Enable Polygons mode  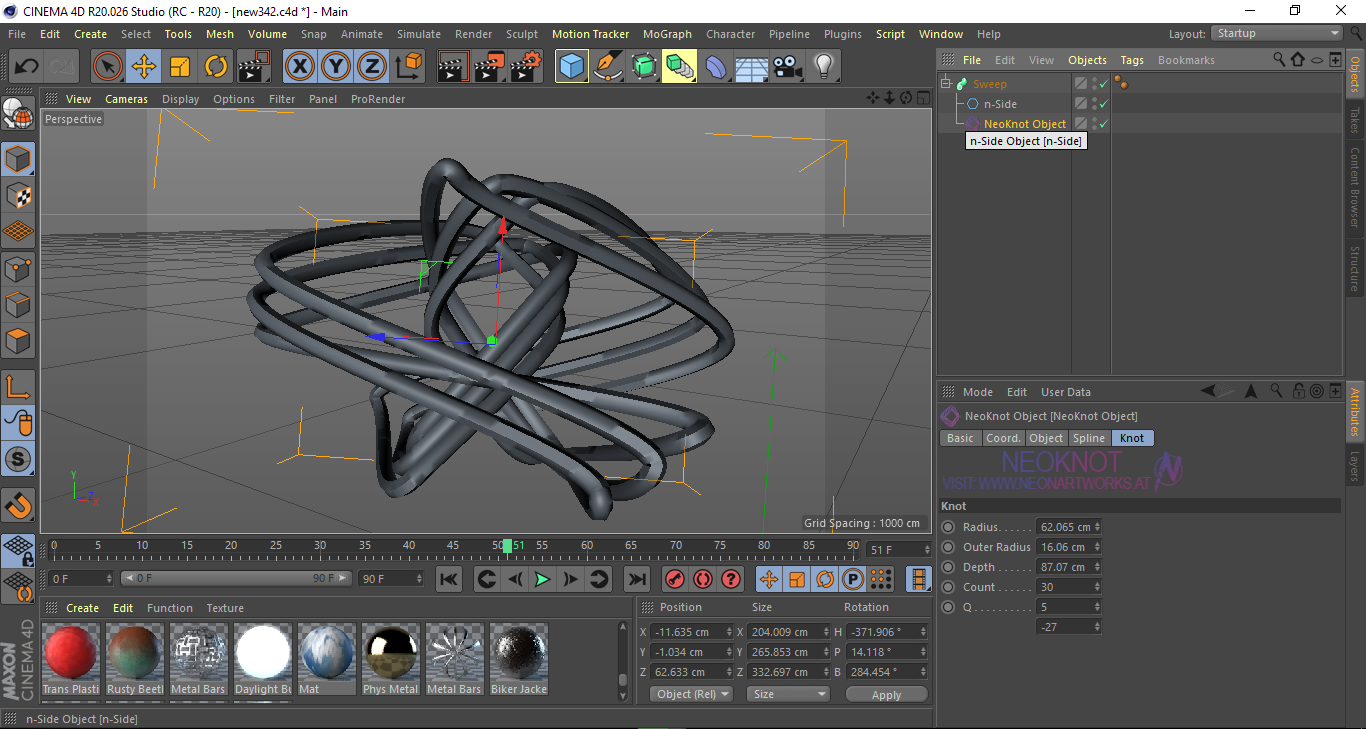[x=18, y=341]
